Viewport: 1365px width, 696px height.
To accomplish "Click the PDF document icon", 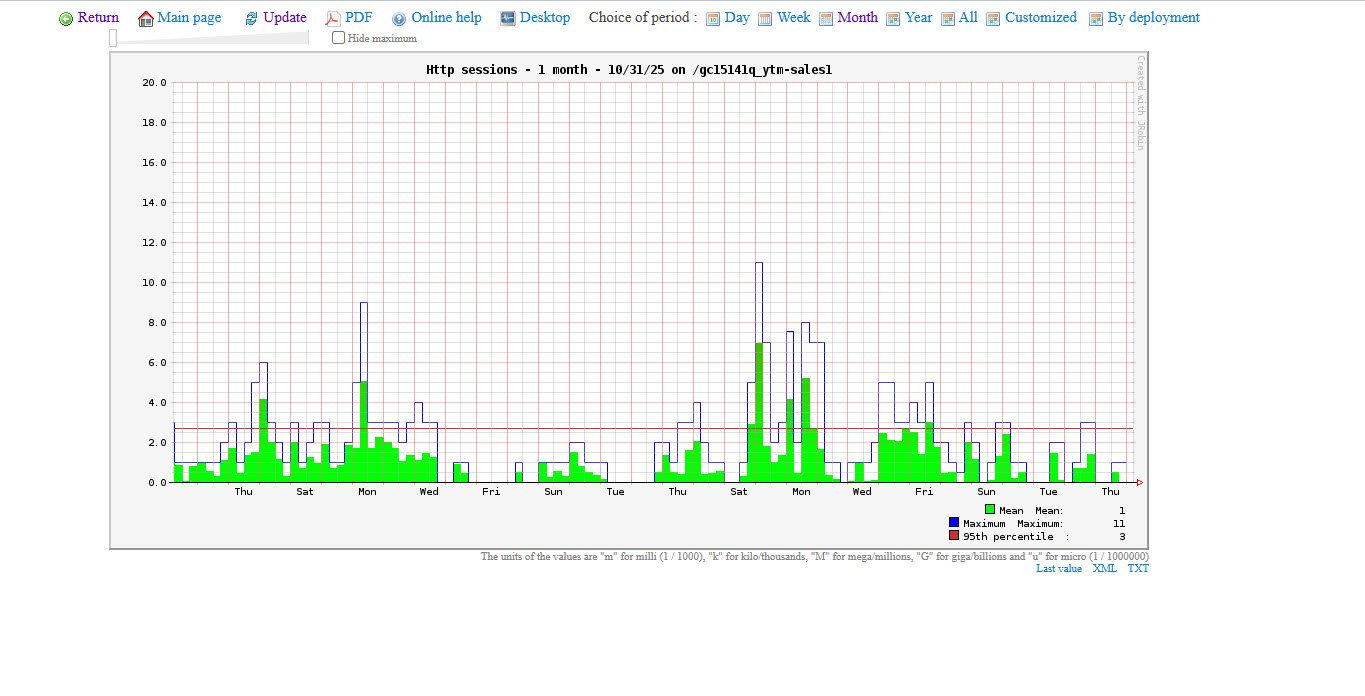I will coord(333,18).
